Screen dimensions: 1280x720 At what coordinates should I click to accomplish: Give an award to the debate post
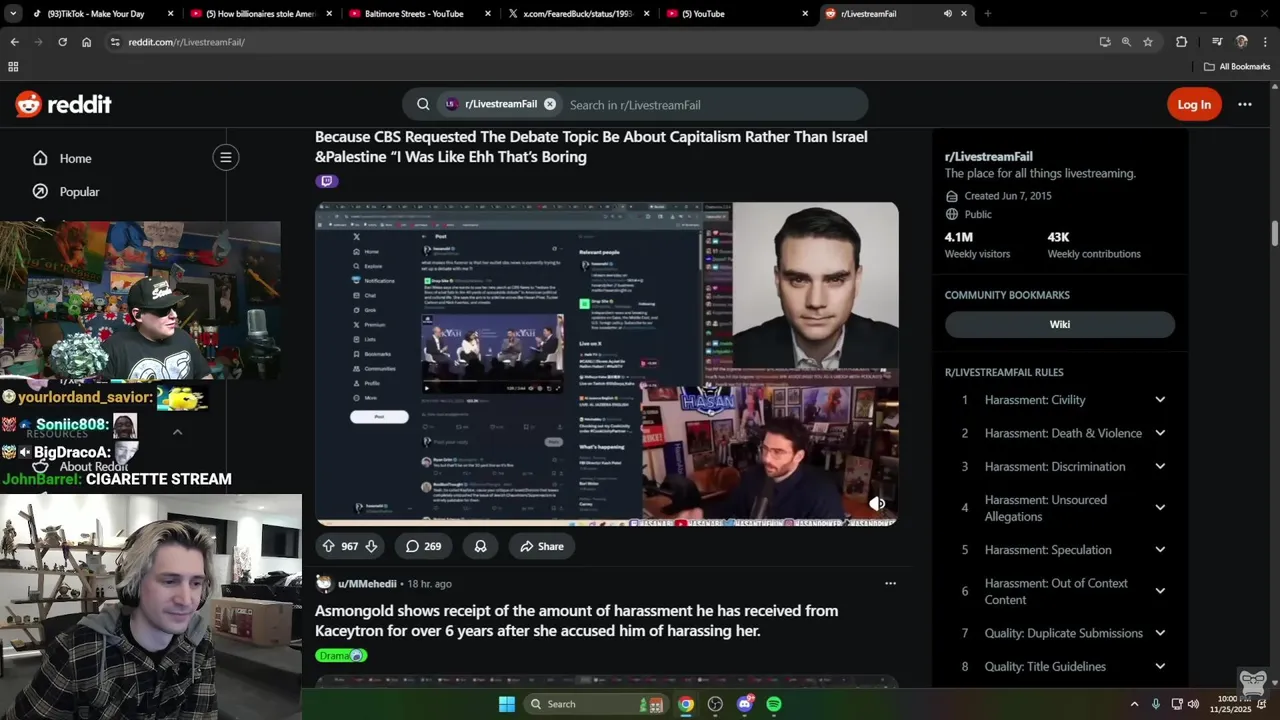point(480,546)
